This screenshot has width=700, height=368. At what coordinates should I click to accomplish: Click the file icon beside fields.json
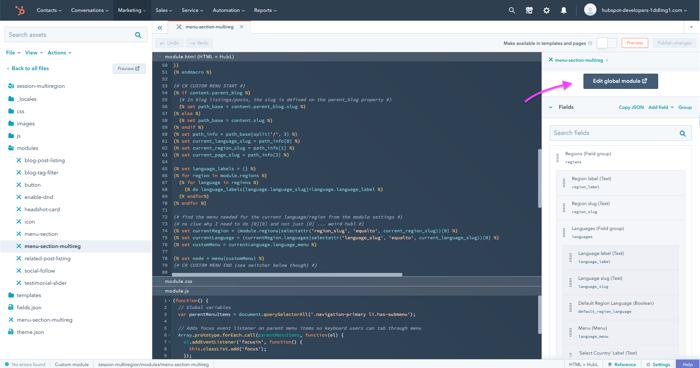click(x=11, y=307)
